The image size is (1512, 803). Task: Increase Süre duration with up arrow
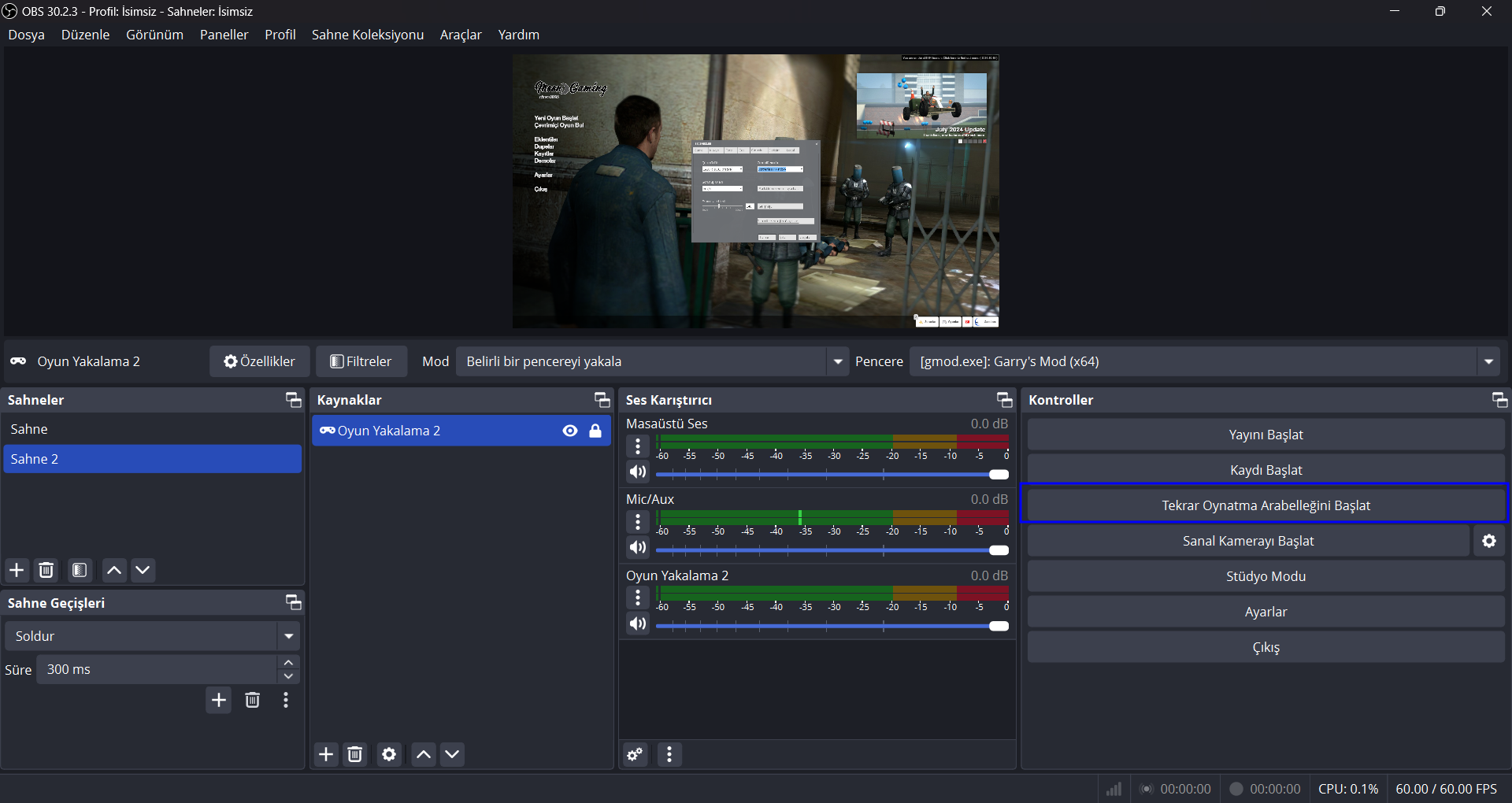[x=289, y=663]
